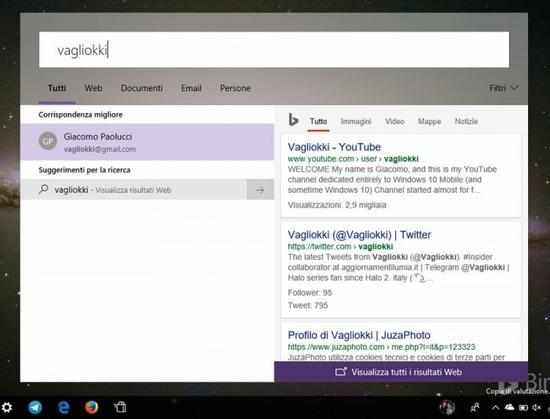Open the Vagliokki - YouTube result link

334,147
